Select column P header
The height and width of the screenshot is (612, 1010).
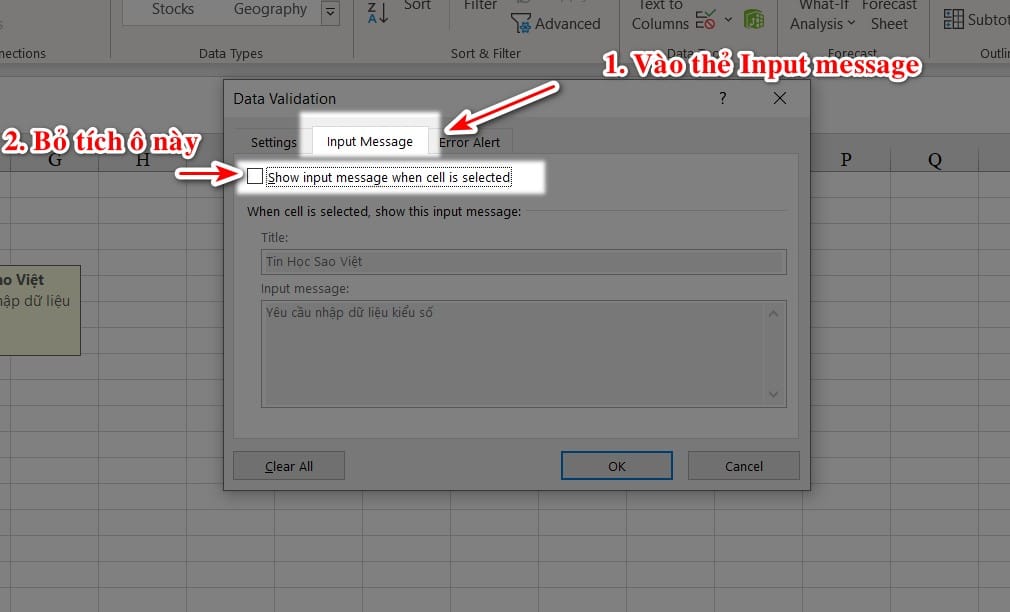(x=846, y=160)
